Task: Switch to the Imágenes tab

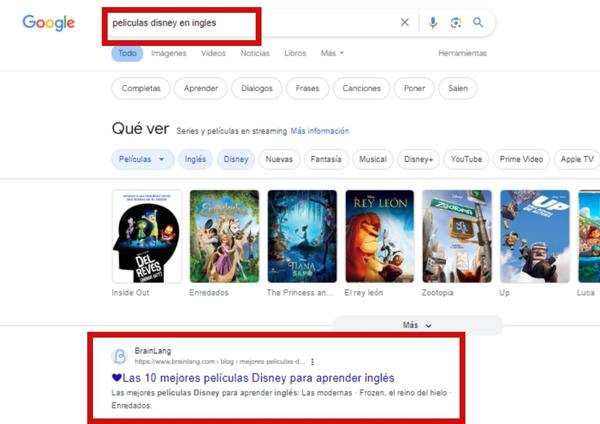Action: point(169,53)
